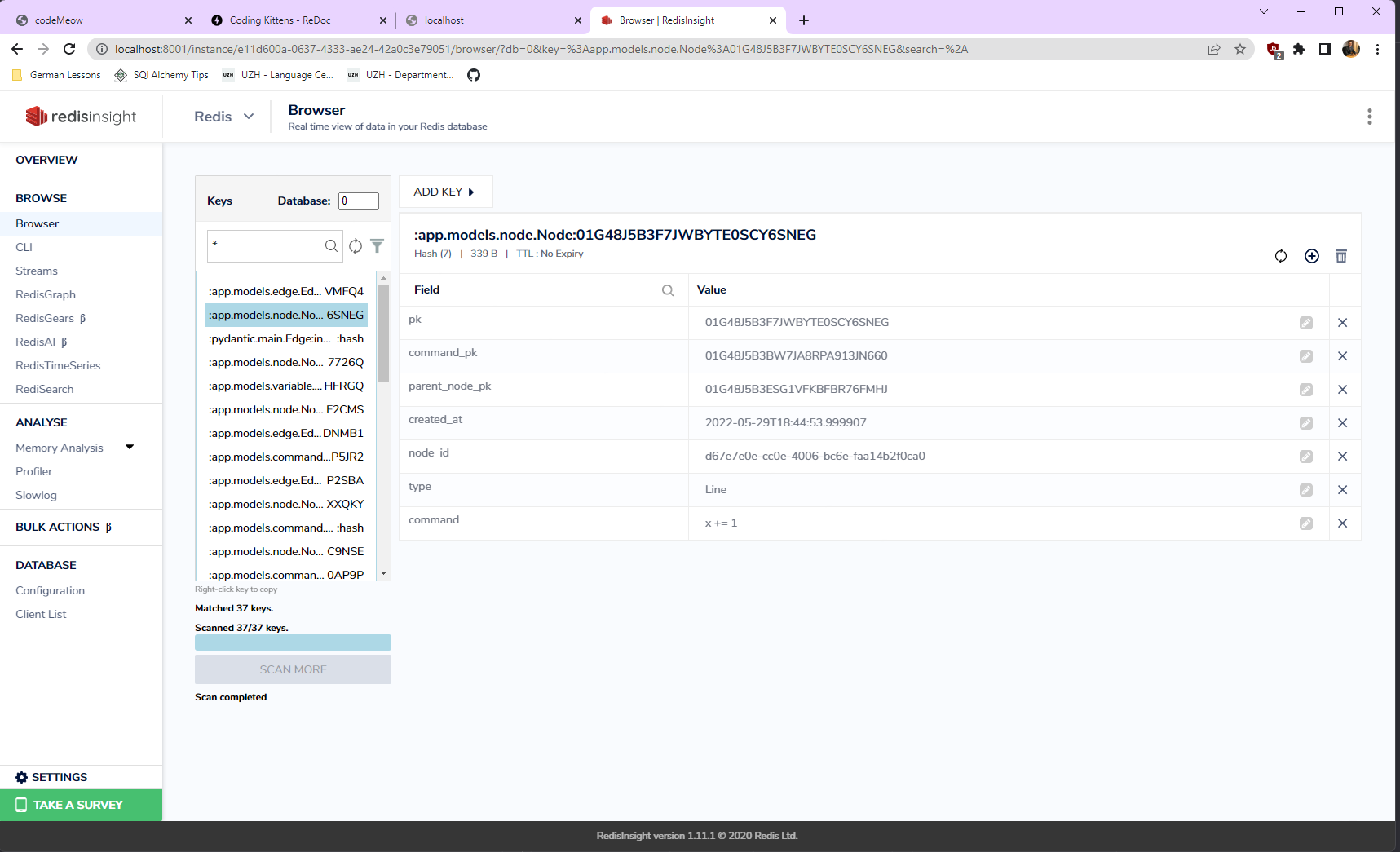
Task: Select command key ending P5JR2
Action: point(286,457)
